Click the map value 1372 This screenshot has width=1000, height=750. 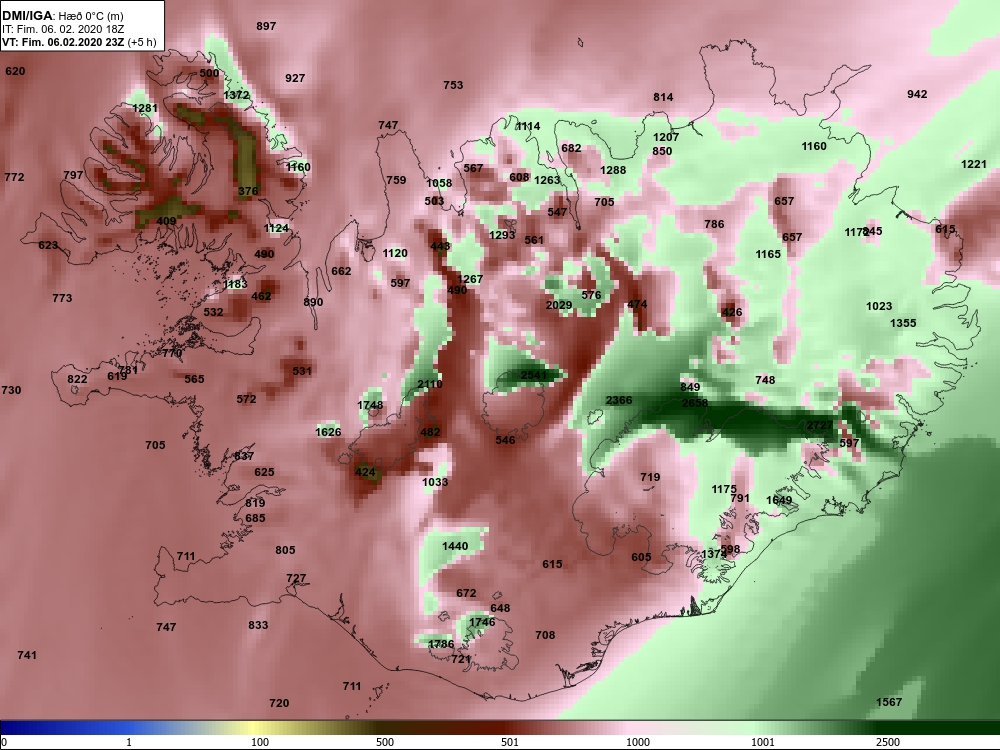(236, 96)
